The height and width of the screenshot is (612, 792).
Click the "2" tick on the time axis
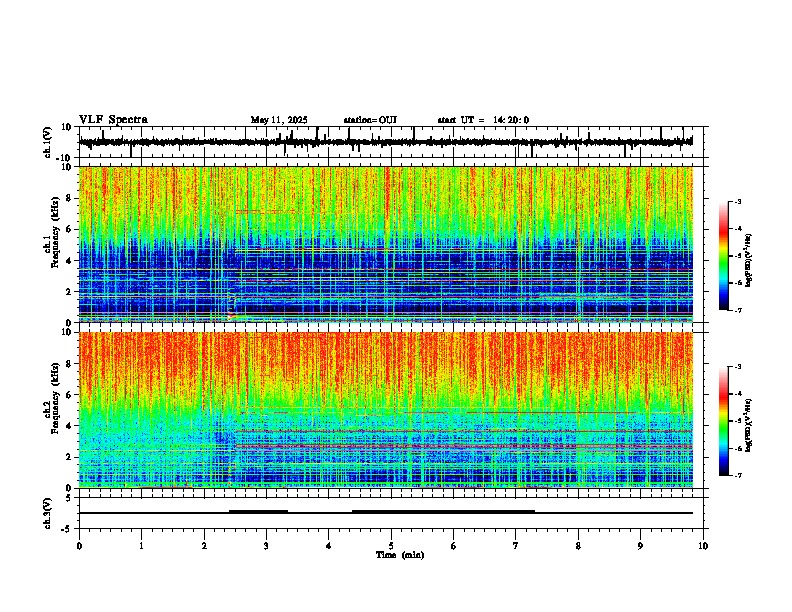click(204, 546)
